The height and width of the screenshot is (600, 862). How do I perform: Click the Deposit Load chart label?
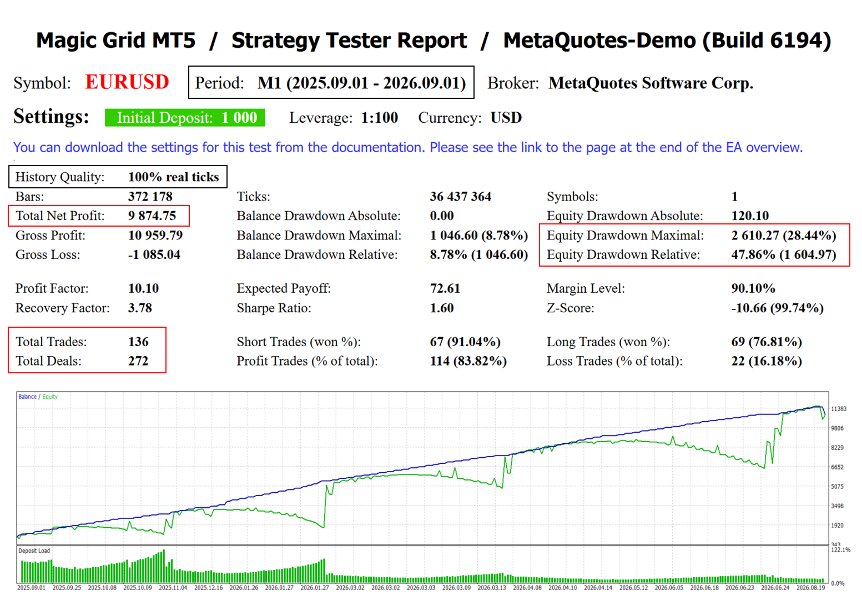34,551
